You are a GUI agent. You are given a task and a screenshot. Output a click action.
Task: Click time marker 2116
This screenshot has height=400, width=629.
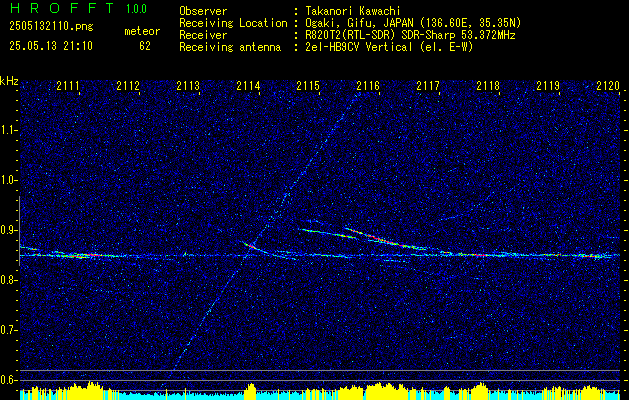coord(368,86)
